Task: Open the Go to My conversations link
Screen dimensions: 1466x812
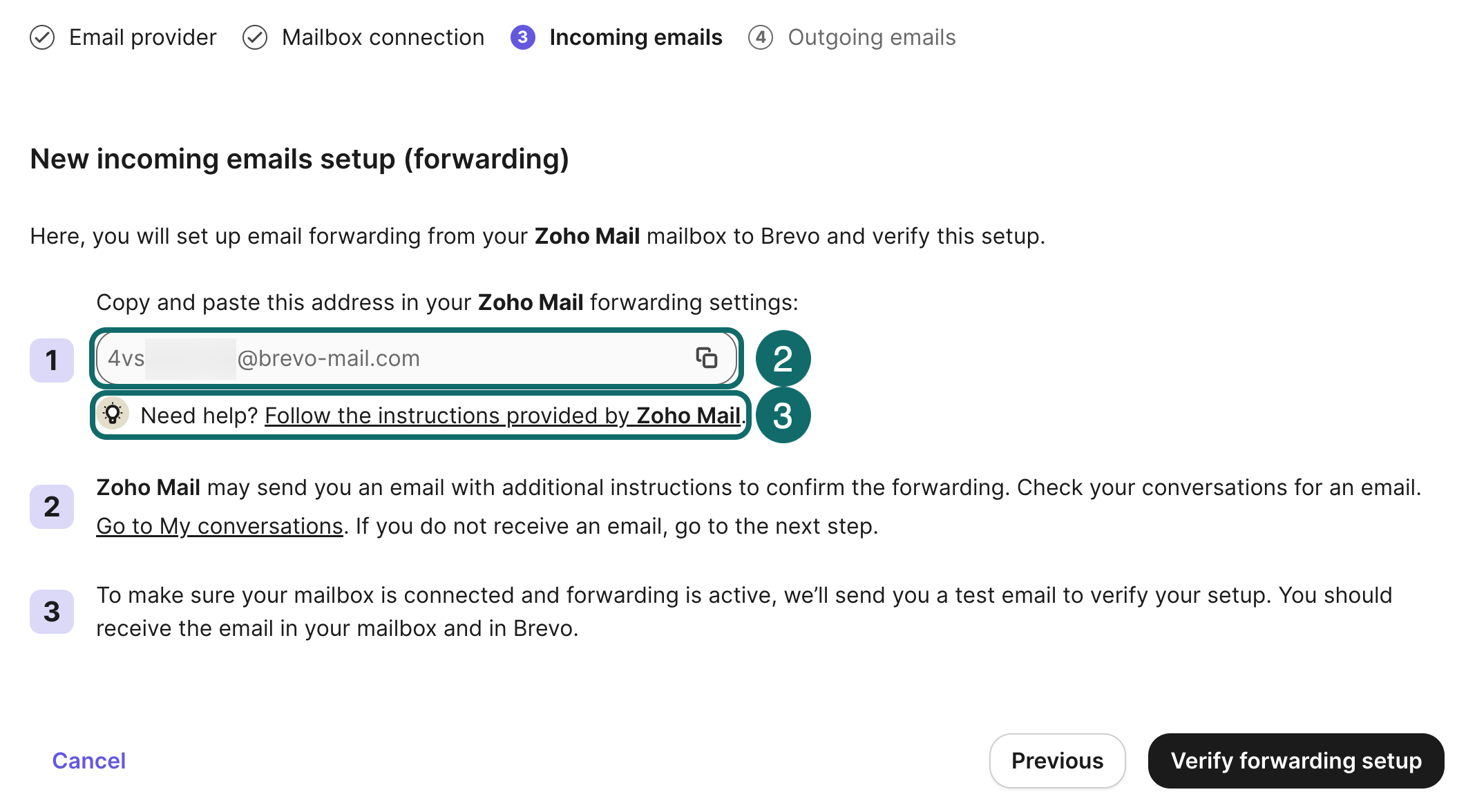Action: click(x=219, y=525)
